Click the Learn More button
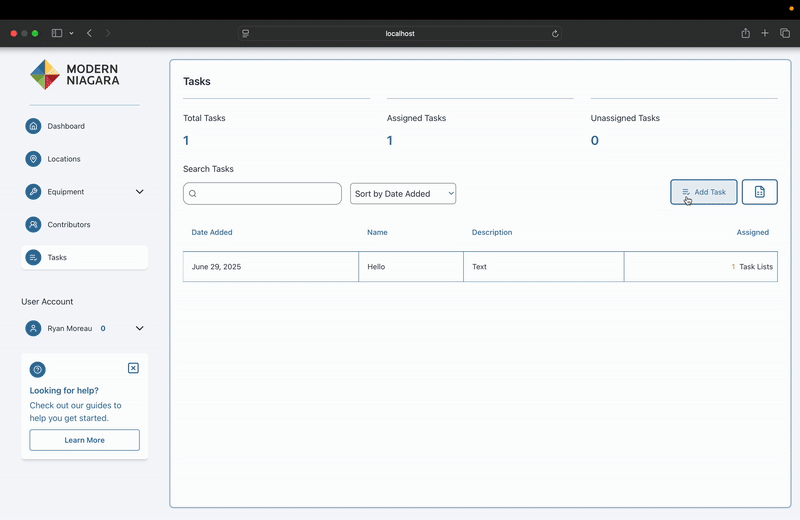 click(84, 440)
